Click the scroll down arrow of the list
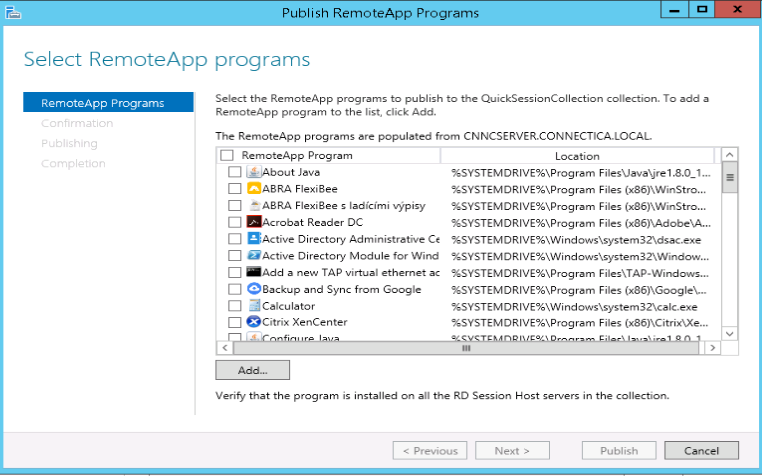The image size is (762, 476). pos(729,334)
